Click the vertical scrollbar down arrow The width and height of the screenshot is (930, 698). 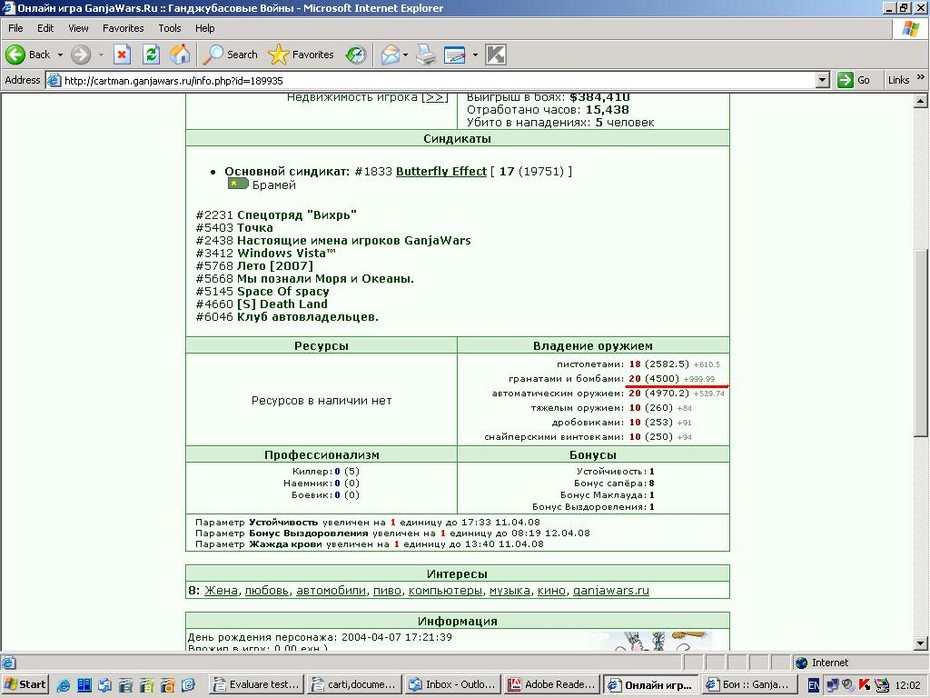921,643
